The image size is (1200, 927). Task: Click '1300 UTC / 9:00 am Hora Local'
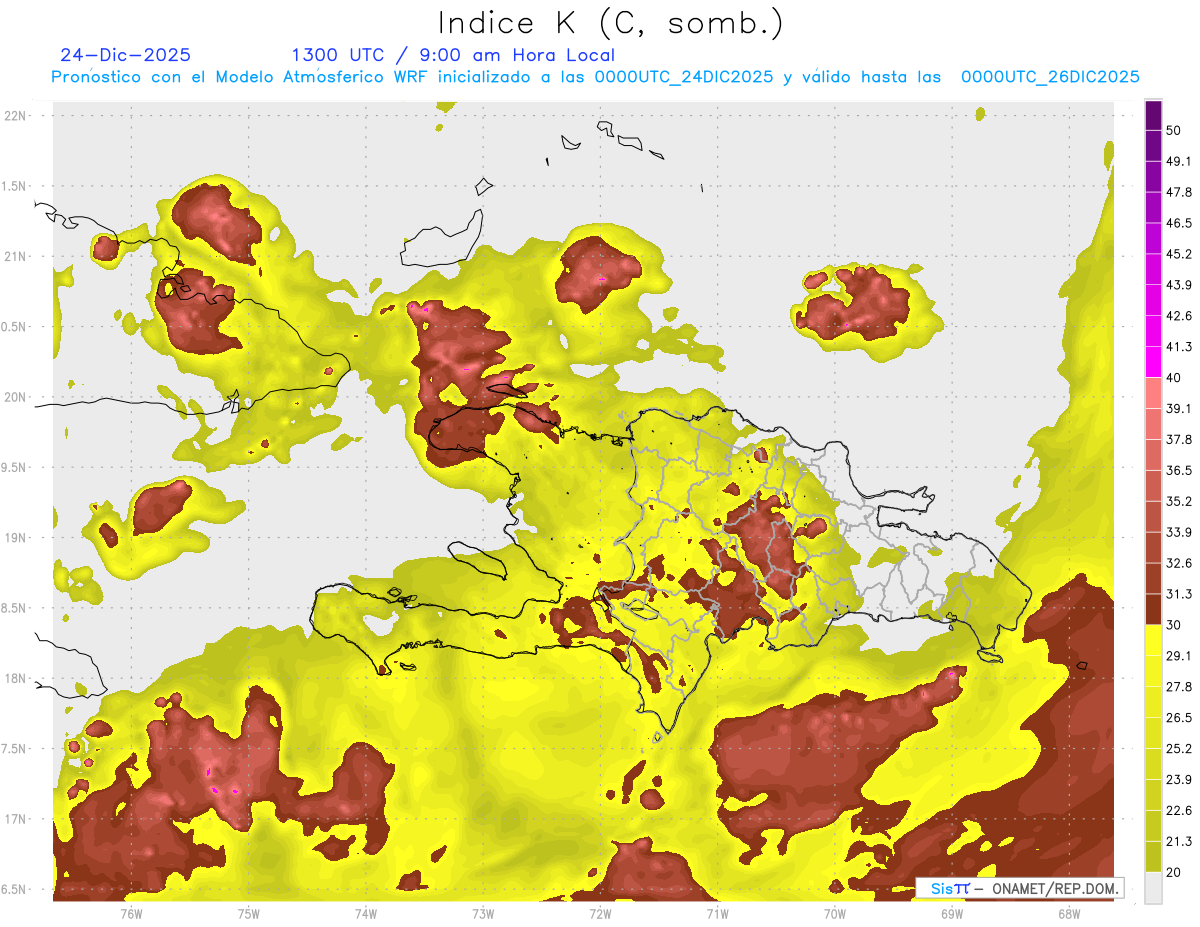point(453,55)
